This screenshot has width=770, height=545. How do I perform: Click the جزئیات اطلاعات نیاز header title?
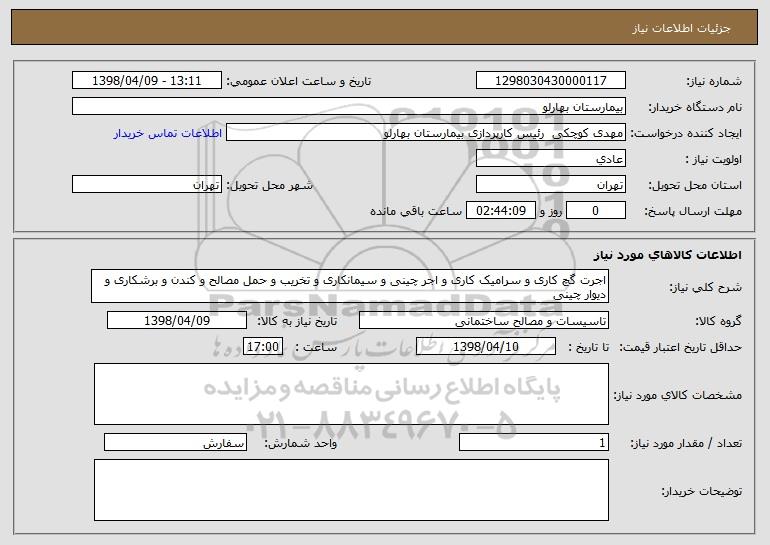tap(681, 28)
